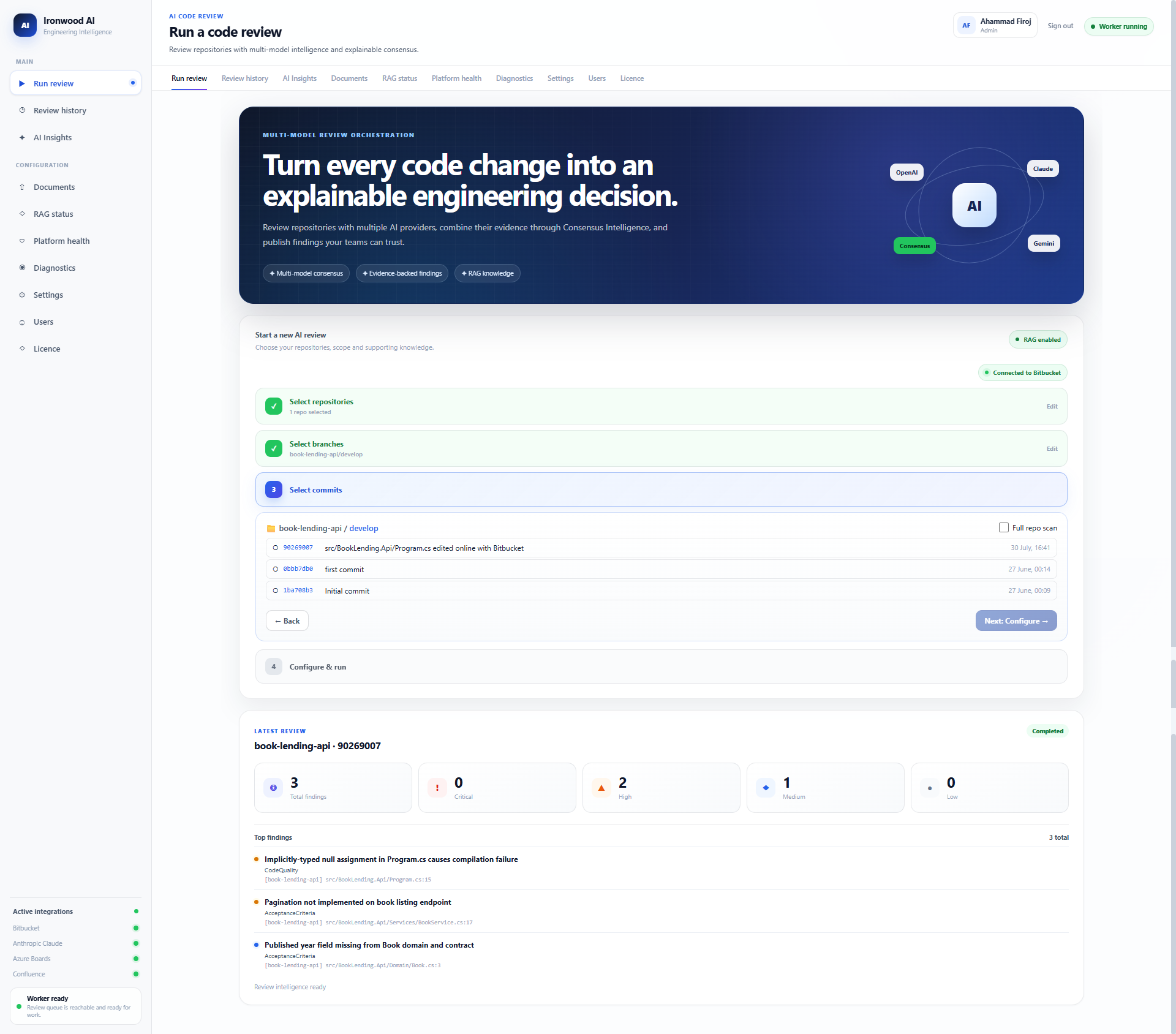The width and height of the screenshot is (1176, 1034).
Task: Open the Documents tab
Action: 349,78
